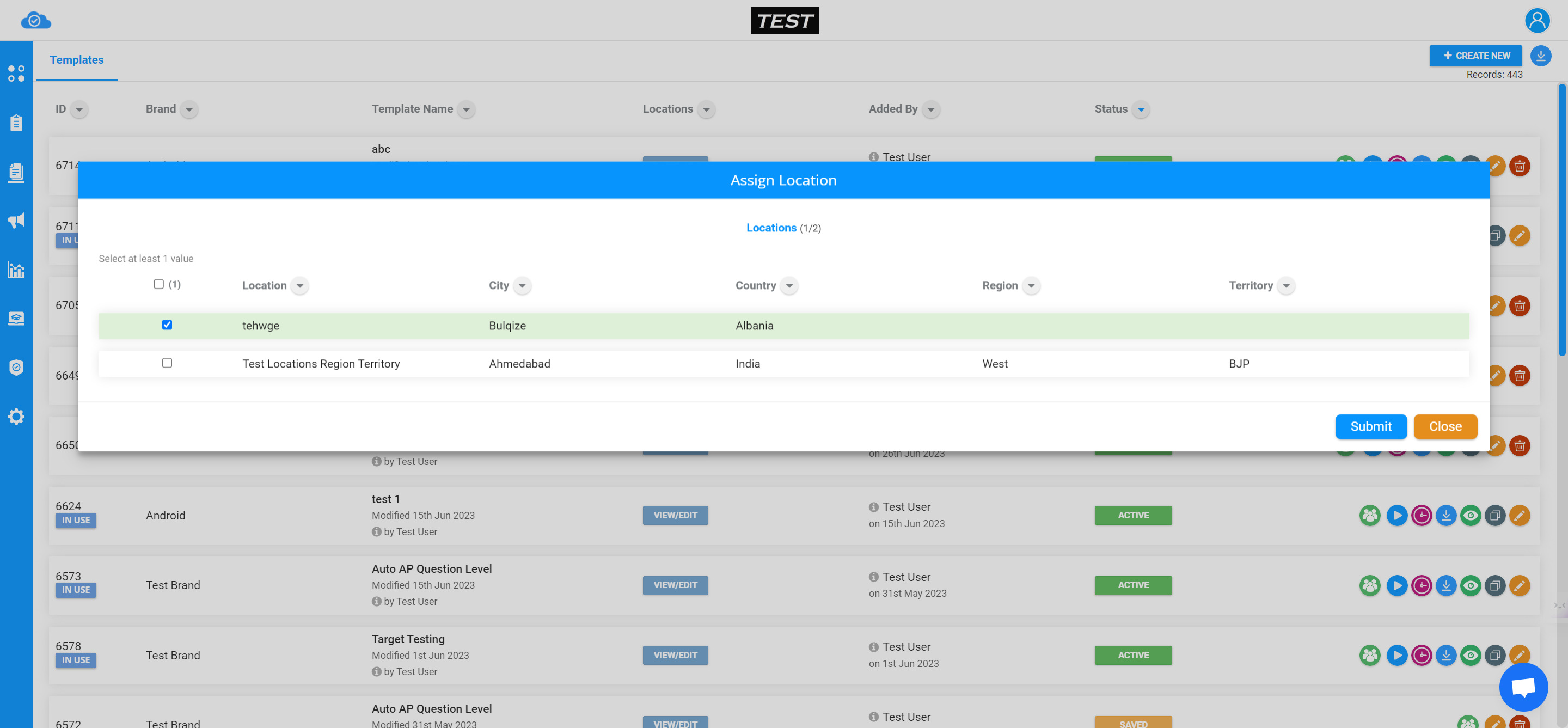This screenshot has height=728, width=1568.
Task: Click View/Edit for Target Testing
Action: pos(675,656)
